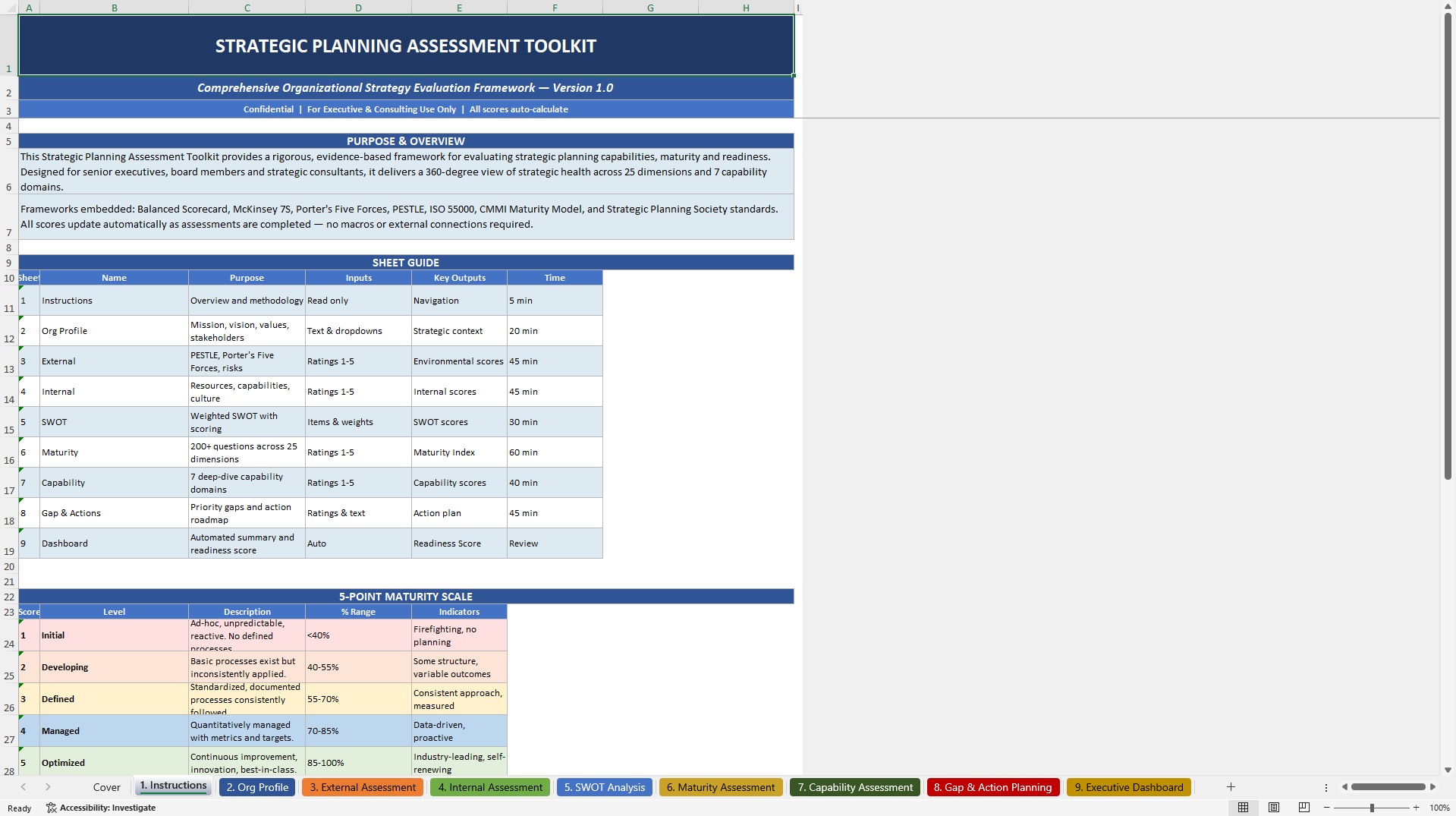This screenshot has width=1456, height=816.
Task: Open the 2. Org Profile tab
Action: pyautogui.click(x=257, y=787)
